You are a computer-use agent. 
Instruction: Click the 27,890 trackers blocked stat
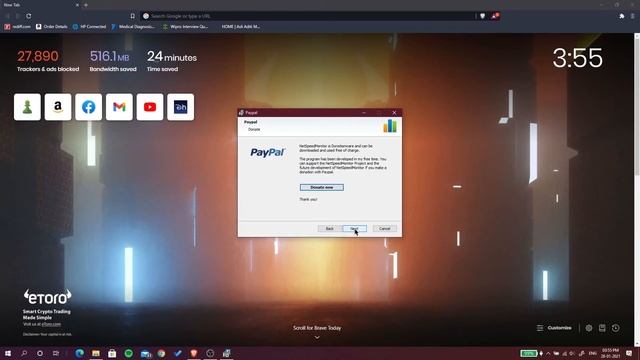(x=48, y=60)
